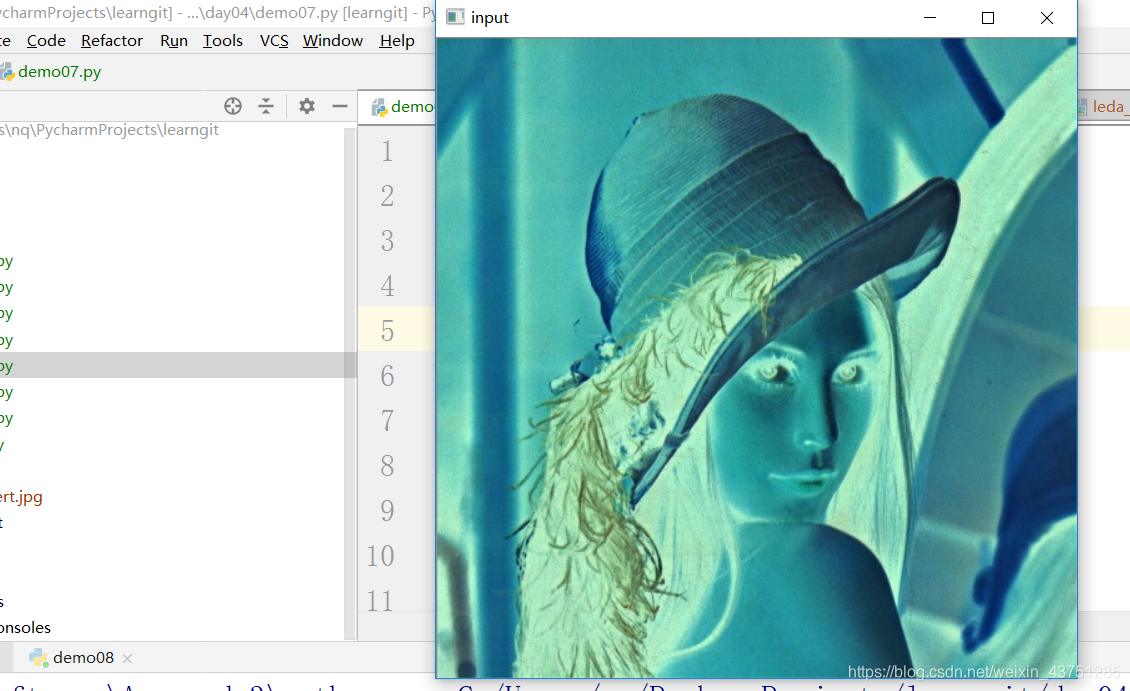
Task: Open the VCS menu
Action: point(274,41)
